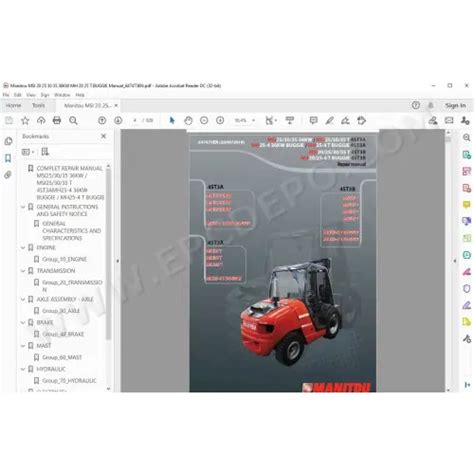Zoom in with the plus icon
474x474 pixels.
click(220, 121)
